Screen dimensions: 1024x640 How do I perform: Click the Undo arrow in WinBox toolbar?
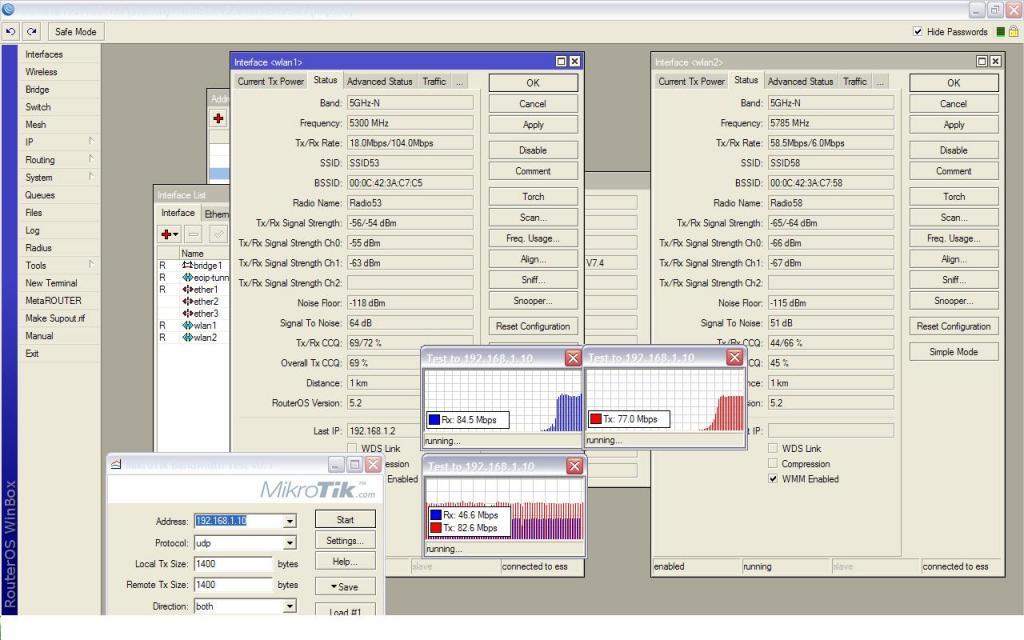[12, 31]
